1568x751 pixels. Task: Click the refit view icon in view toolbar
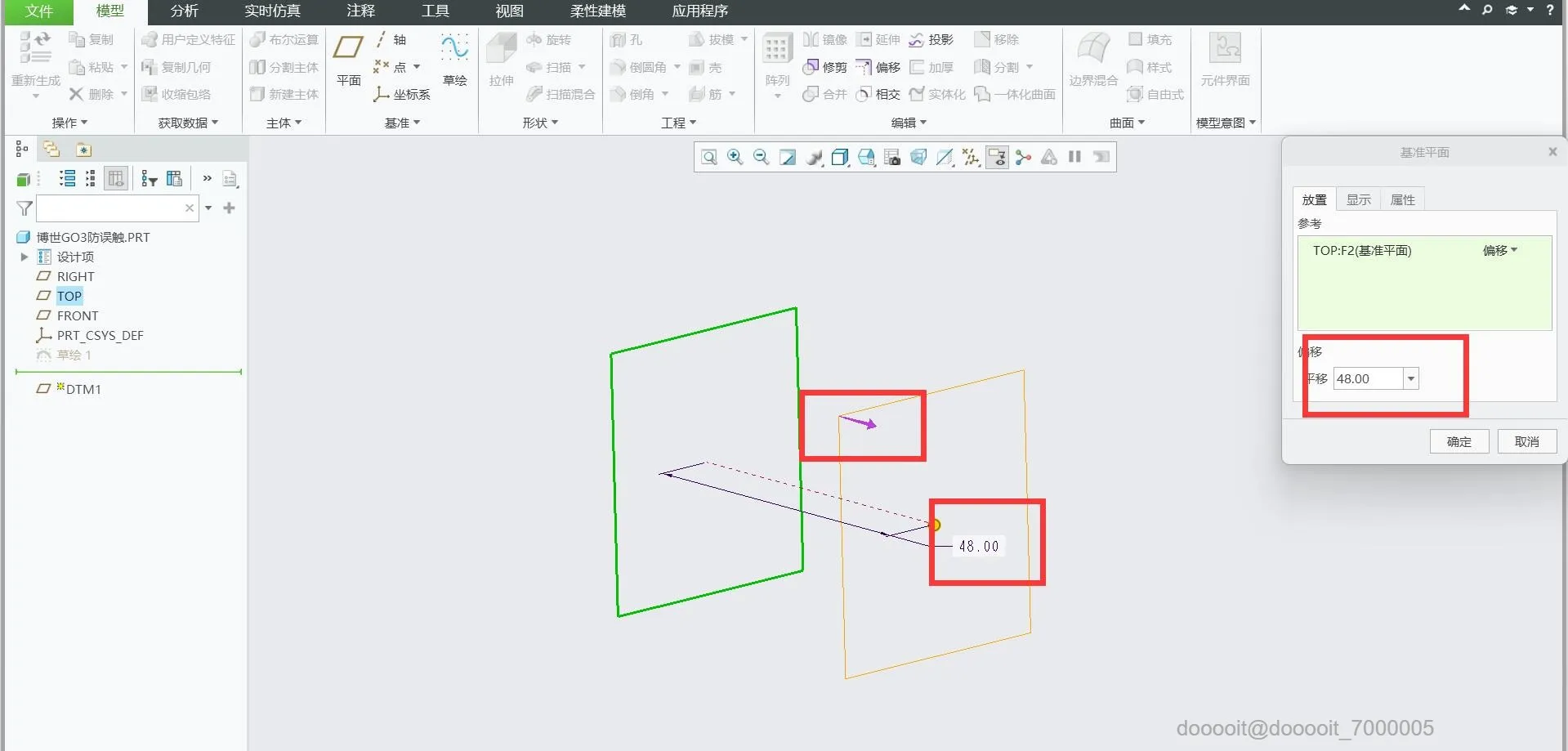click(708, 157)
